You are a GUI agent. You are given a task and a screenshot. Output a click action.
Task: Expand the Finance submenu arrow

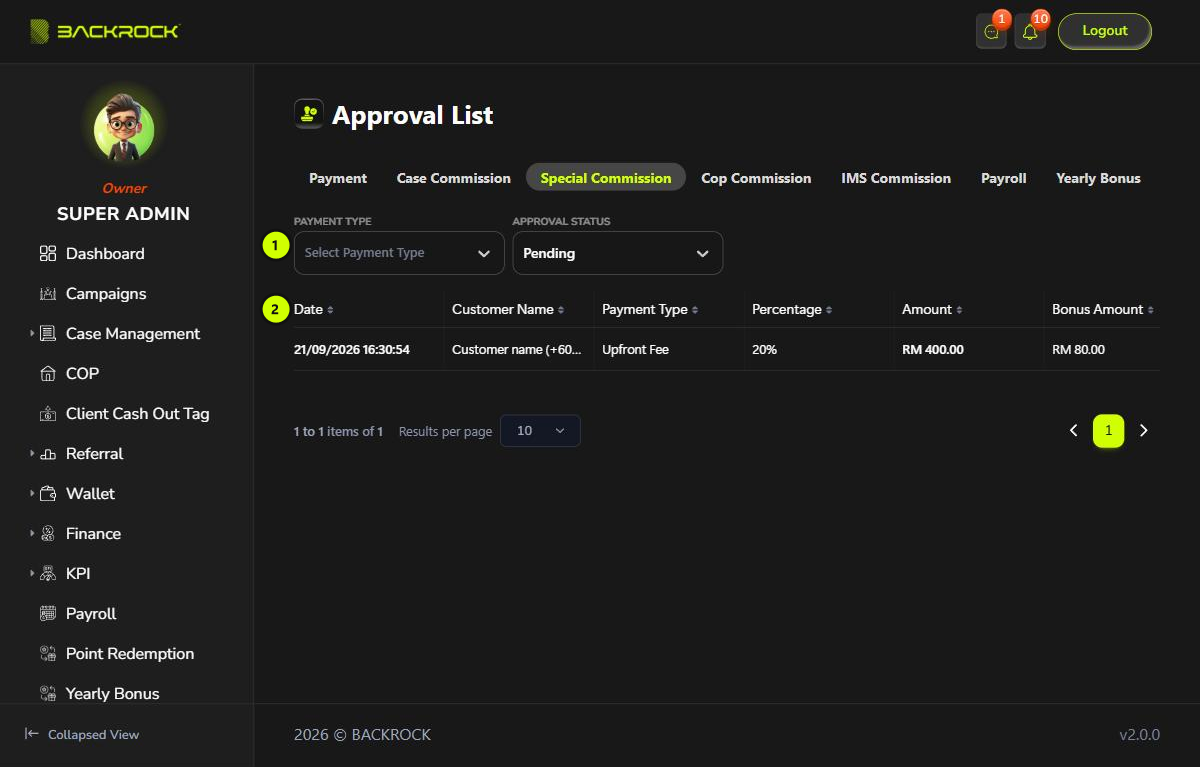coord(32,534)
